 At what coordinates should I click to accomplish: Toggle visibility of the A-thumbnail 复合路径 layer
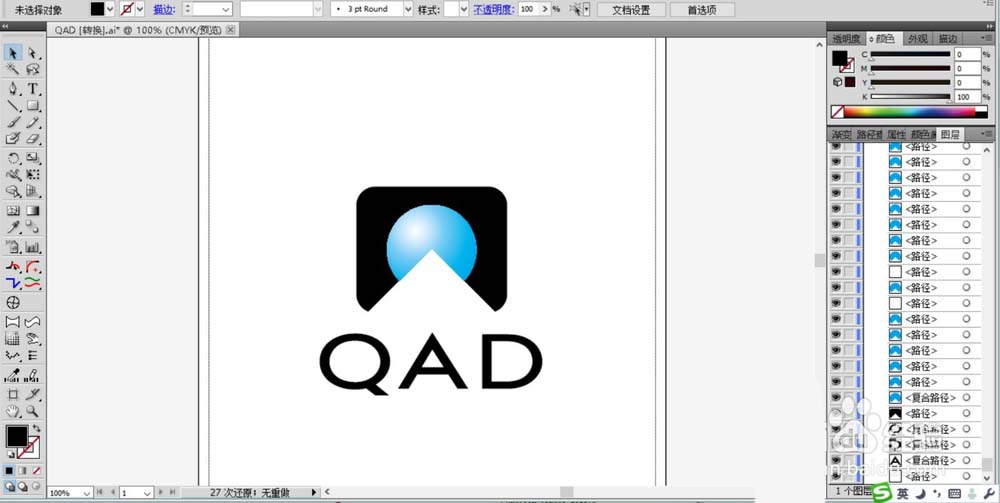(836, 460)
